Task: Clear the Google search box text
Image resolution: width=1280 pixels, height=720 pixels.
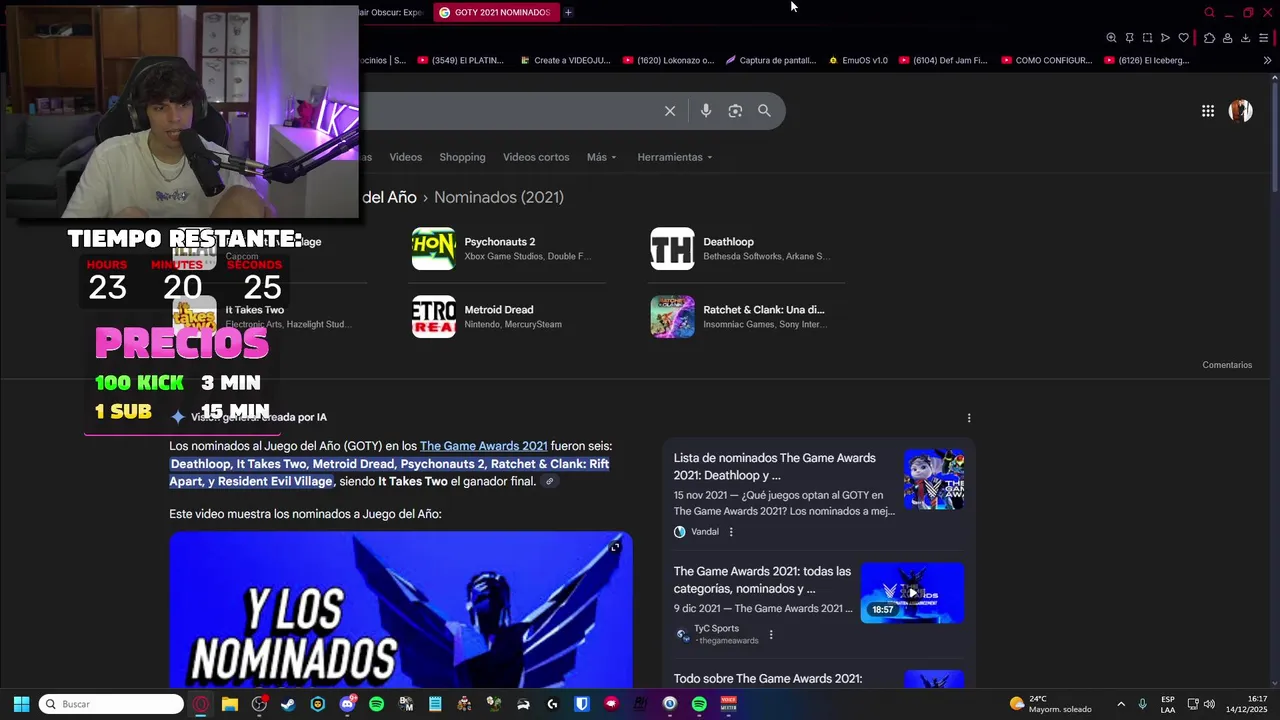Action: click(x=670, y=111)
